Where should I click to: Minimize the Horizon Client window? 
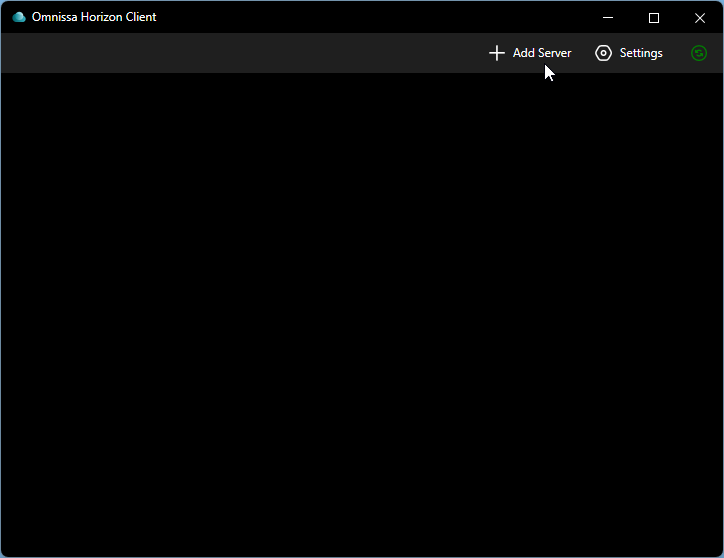[x=607, y=17]
